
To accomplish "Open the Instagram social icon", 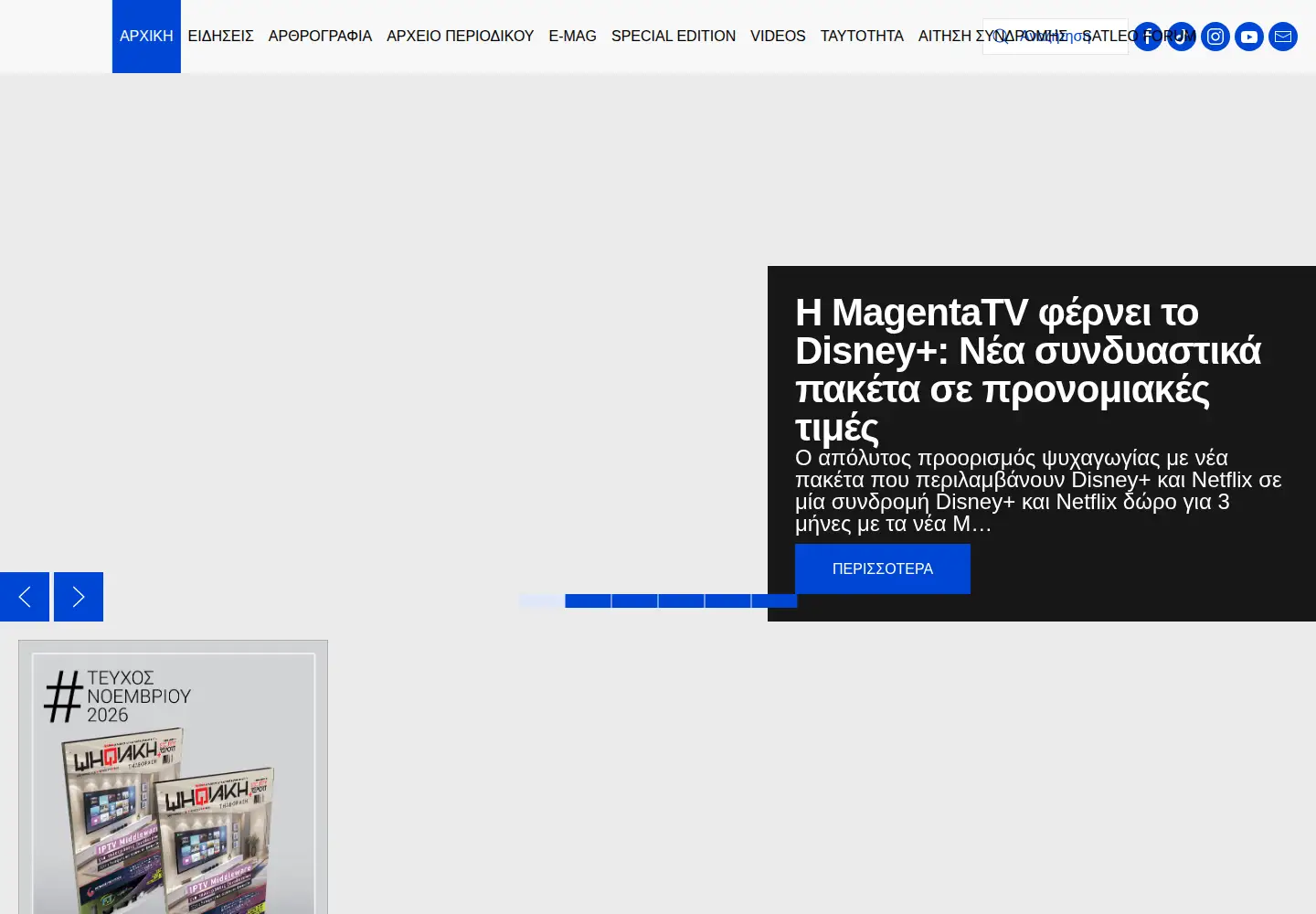I will click(x=1215, y=37).
